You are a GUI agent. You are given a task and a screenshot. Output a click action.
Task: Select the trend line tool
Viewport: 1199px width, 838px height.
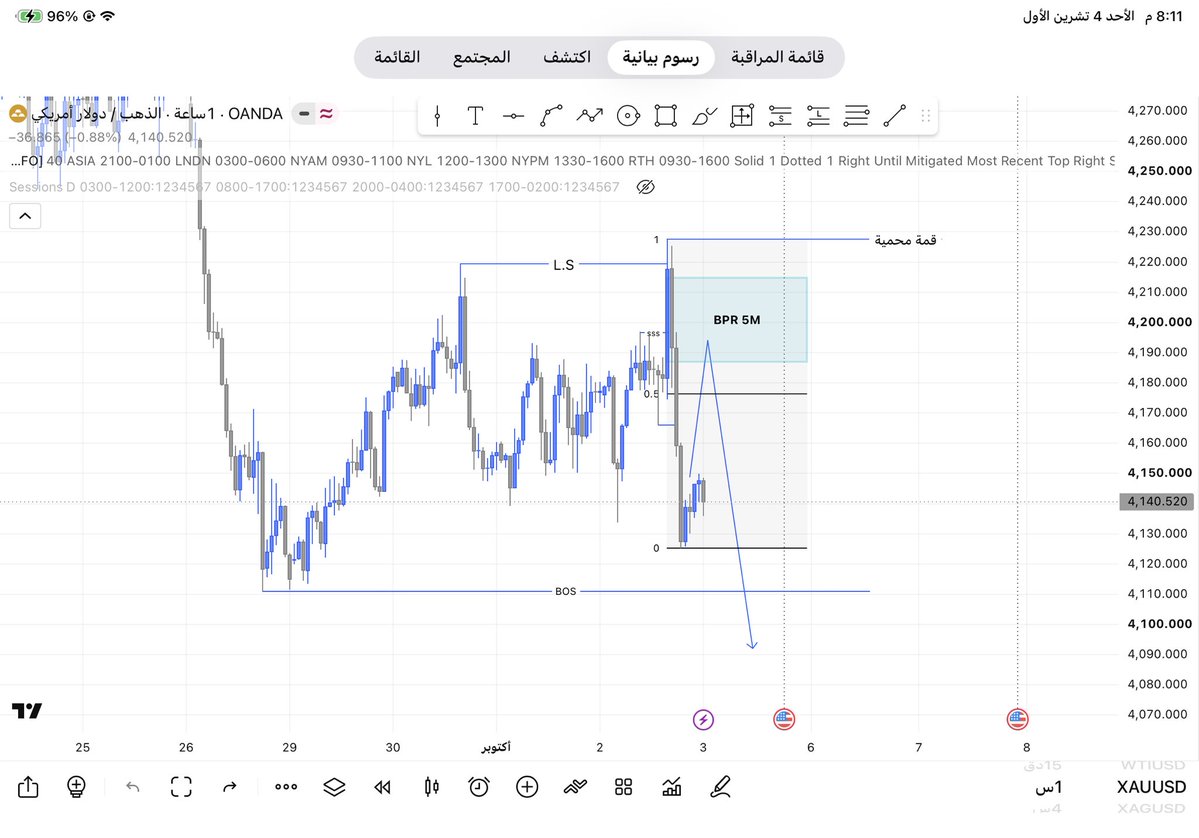(x=895, y=116)
